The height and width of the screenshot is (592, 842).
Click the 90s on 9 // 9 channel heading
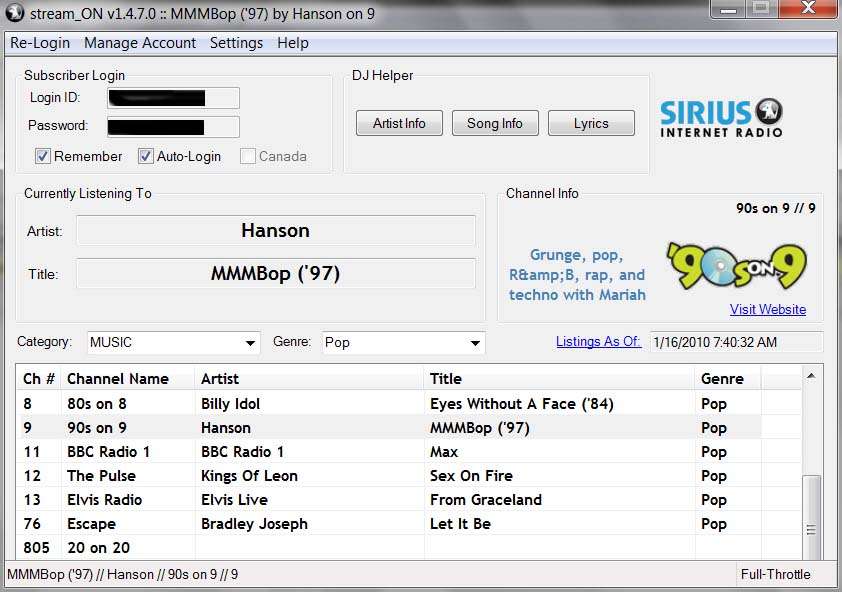click(x=775, y=208)
